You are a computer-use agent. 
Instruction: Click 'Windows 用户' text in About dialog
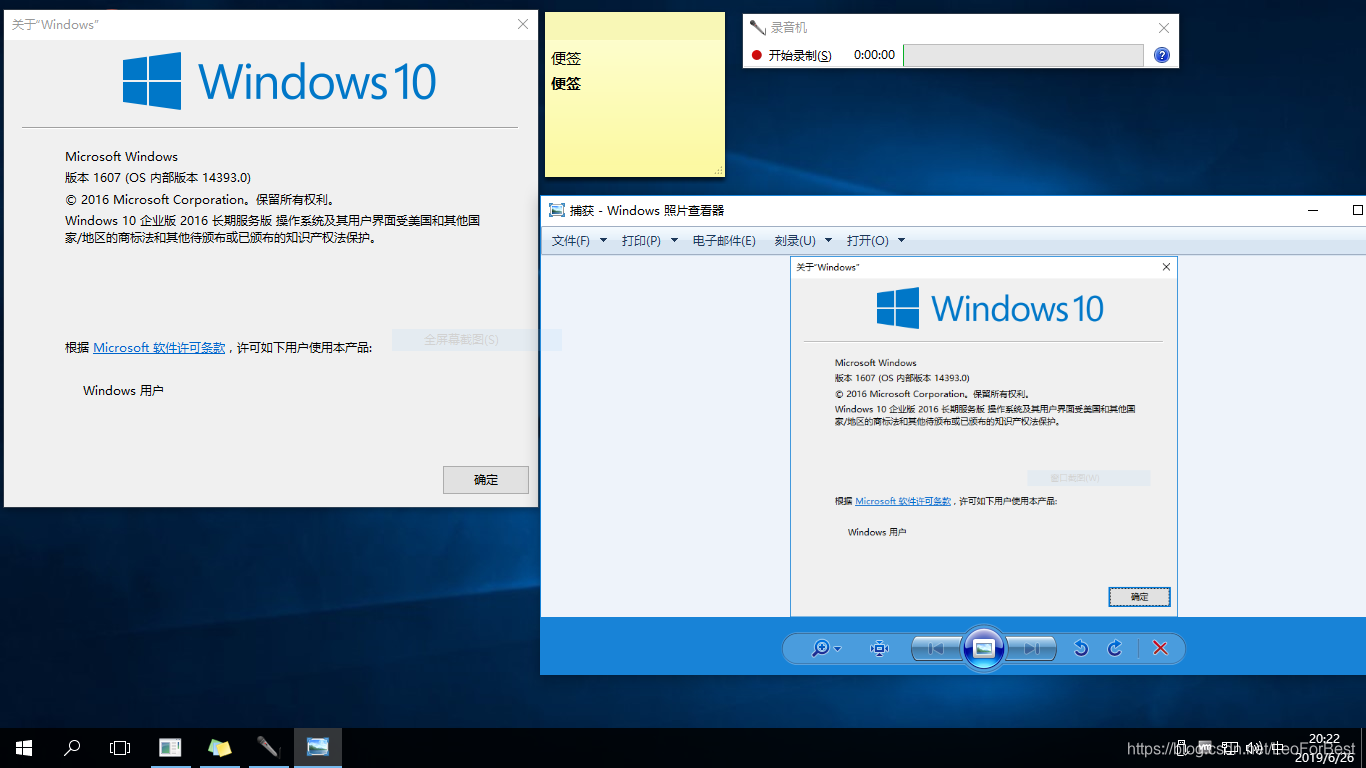(123, 391)
